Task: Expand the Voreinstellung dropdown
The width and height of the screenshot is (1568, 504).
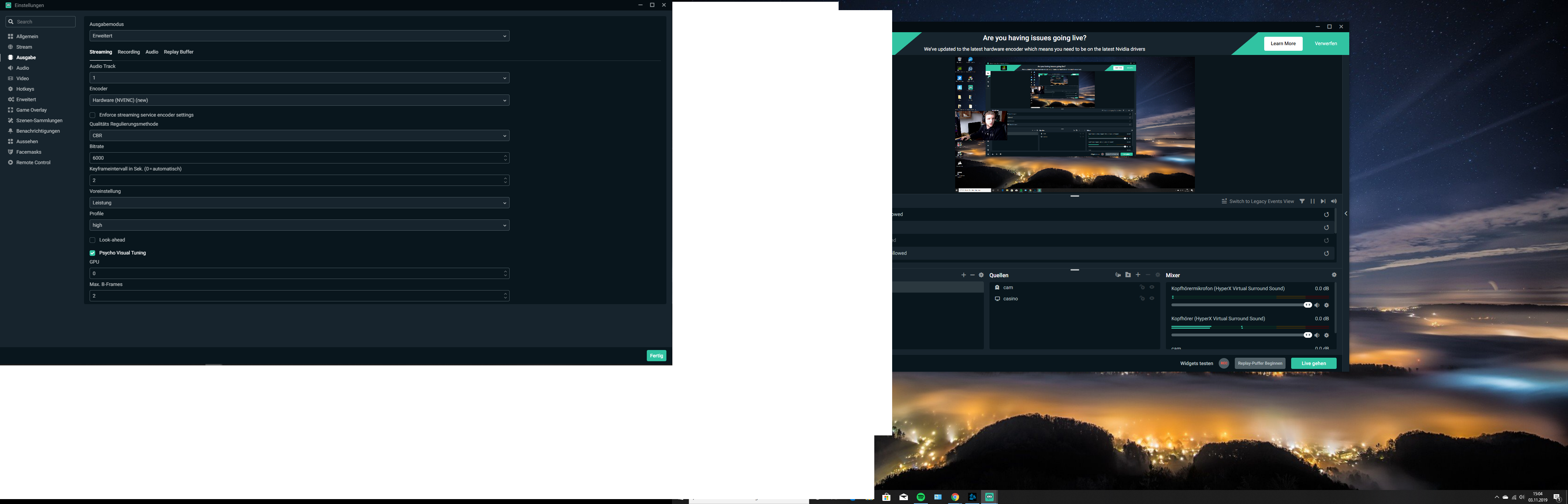Action: [x=299, y=203]
